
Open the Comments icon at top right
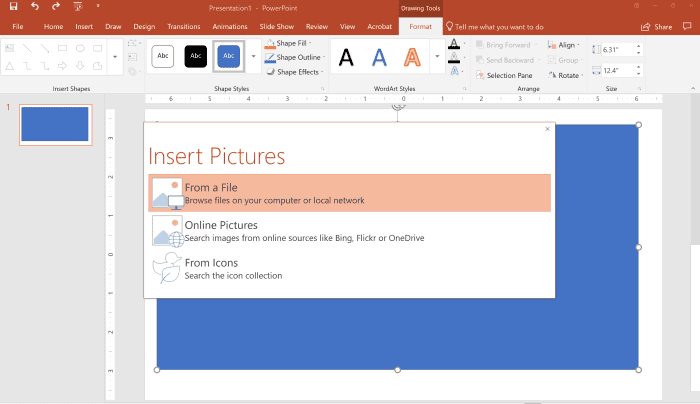687,26
